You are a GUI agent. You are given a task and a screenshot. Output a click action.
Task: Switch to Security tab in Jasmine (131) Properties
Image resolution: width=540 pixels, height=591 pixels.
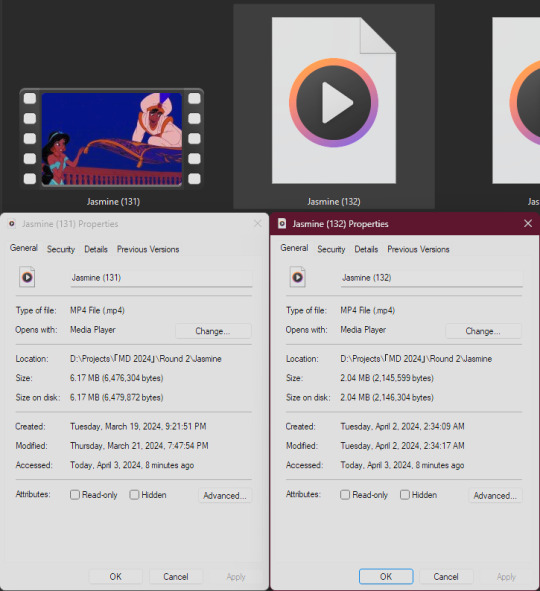click(61, 249)
